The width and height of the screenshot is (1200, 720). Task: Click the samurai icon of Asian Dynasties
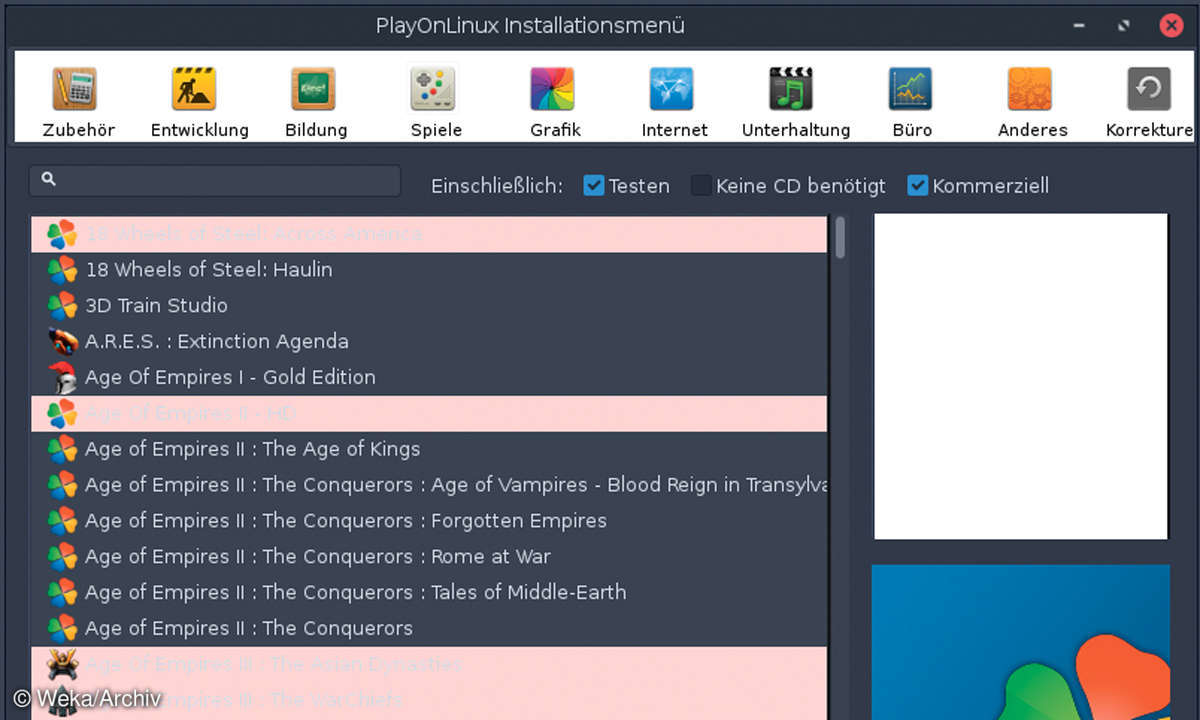pyautogui.click(x=62, y=665)
